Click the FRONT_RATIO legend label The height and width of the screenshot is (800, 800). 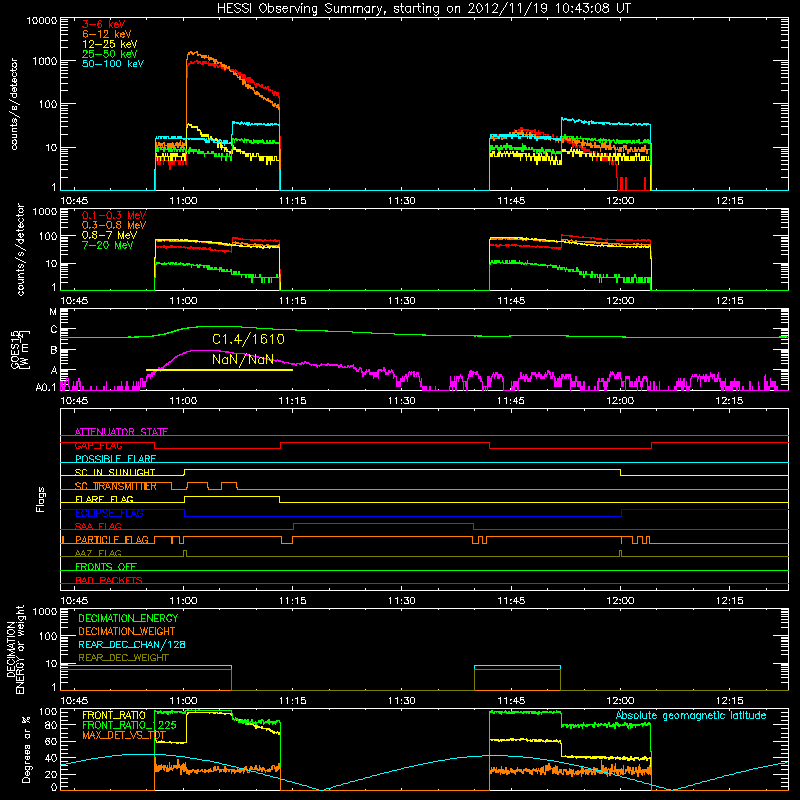[x=114, y=716]
